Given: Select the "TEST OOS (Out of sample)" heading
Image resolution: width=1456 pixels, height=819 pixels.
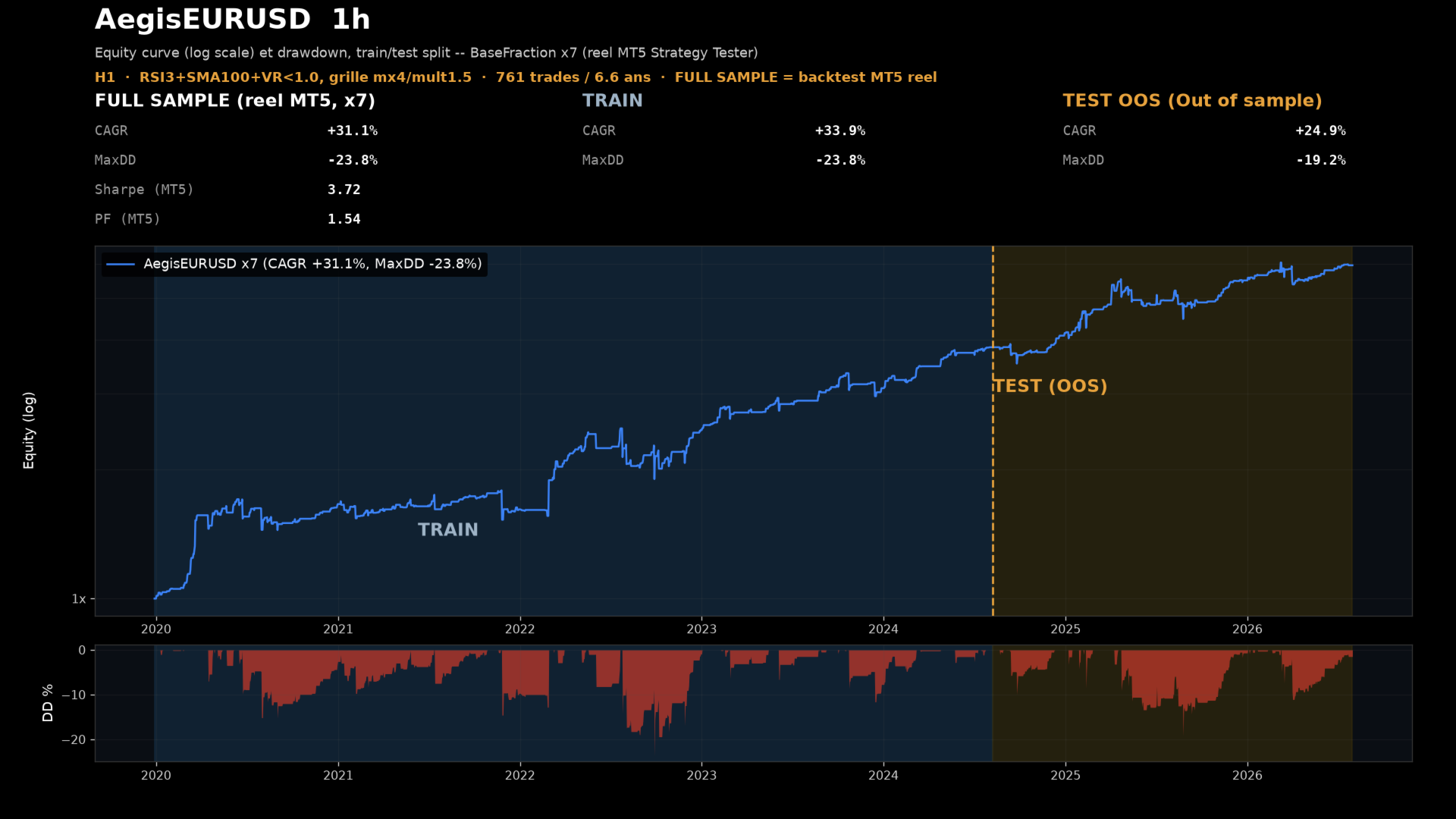Looking at the screenshot, I should point(1192,101).
